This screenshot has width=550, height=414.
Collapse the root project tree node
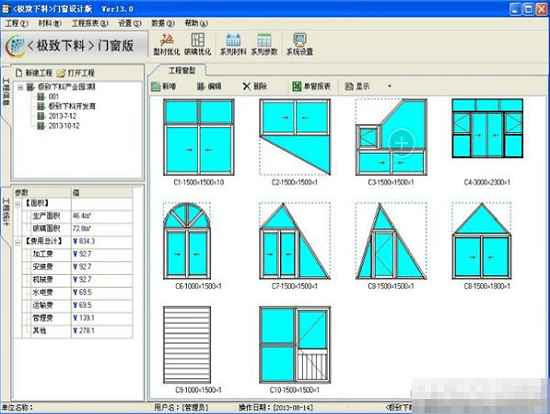pyautogui.click(x=20, y=87)
